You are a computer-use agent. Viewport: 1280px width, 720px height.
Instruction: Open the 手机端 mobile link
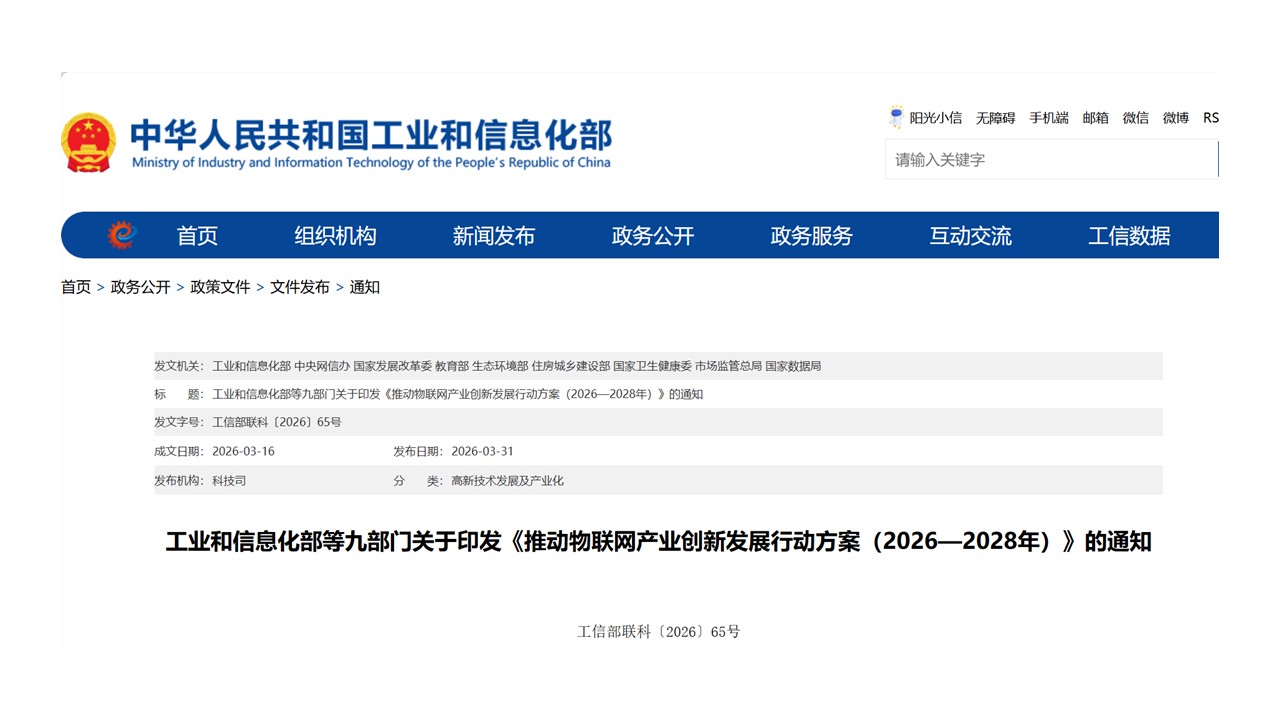click(x=1049, y=118)
